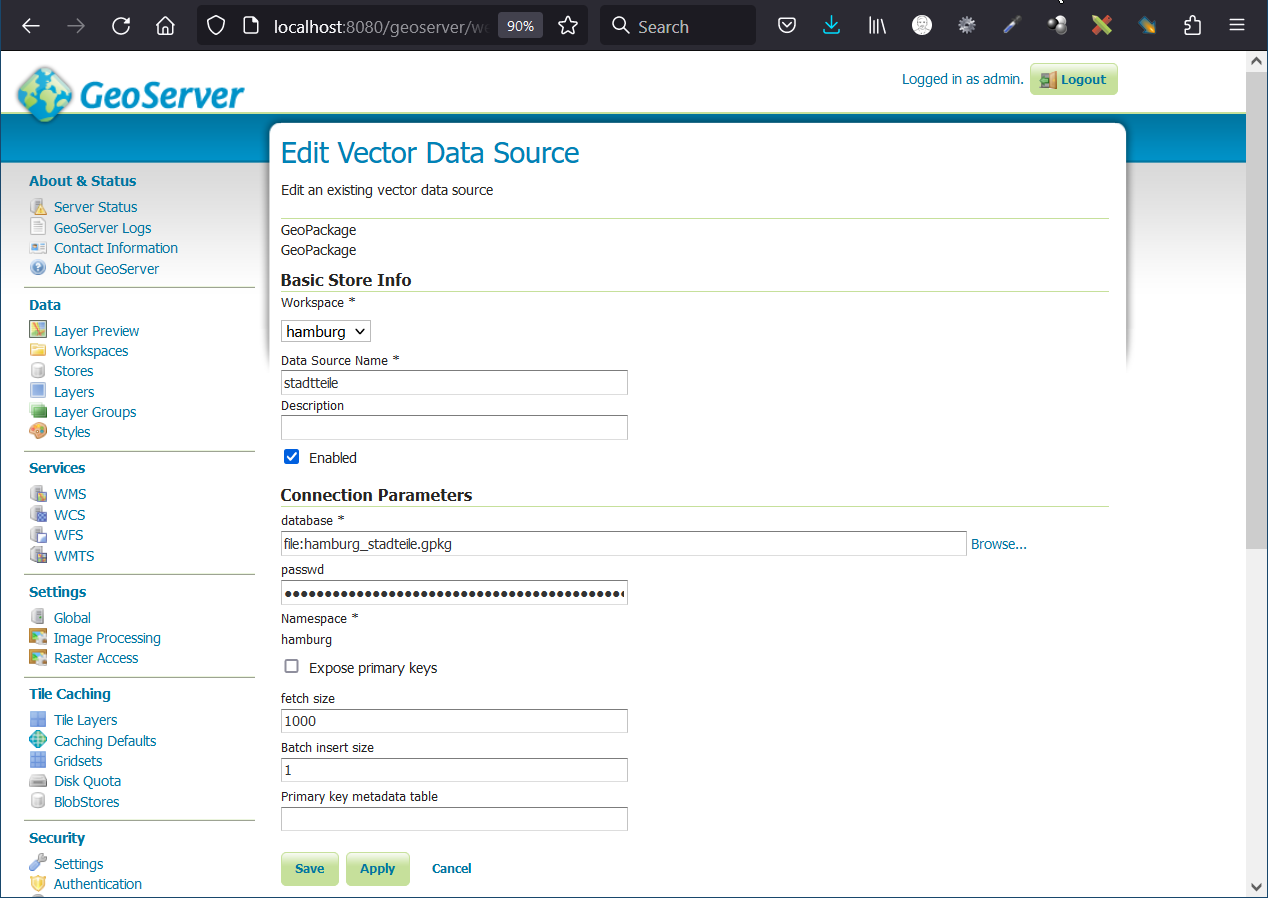Image resolution: width=1268 pixels, height=898 pixels.
Task: Click the About GeoServer help icon
Action: pyautogui.click(x=38, y=268)
